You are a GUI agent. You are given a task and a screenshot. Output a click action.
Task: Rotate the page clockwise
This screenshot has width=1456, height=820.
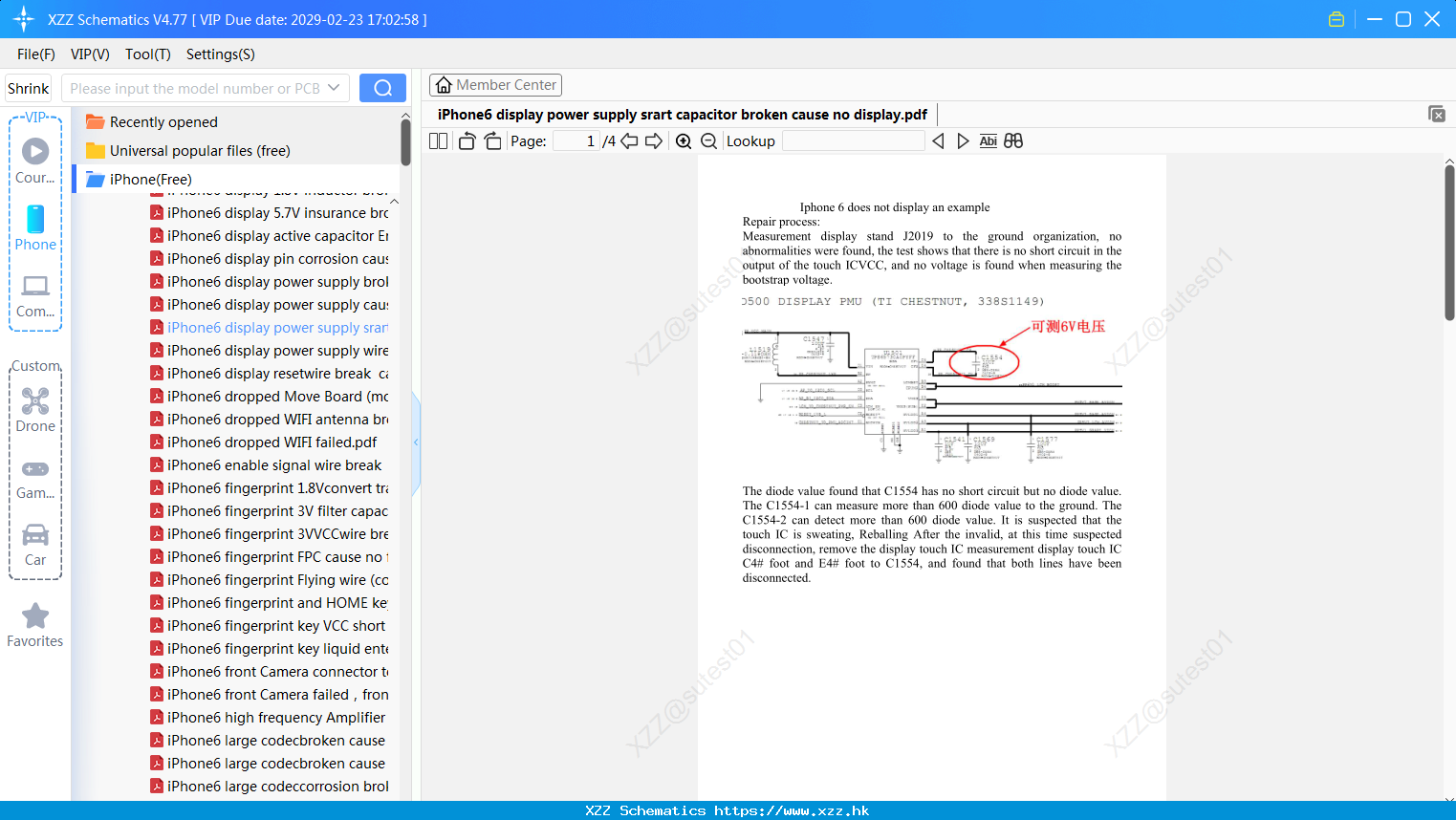pos(492,140)
